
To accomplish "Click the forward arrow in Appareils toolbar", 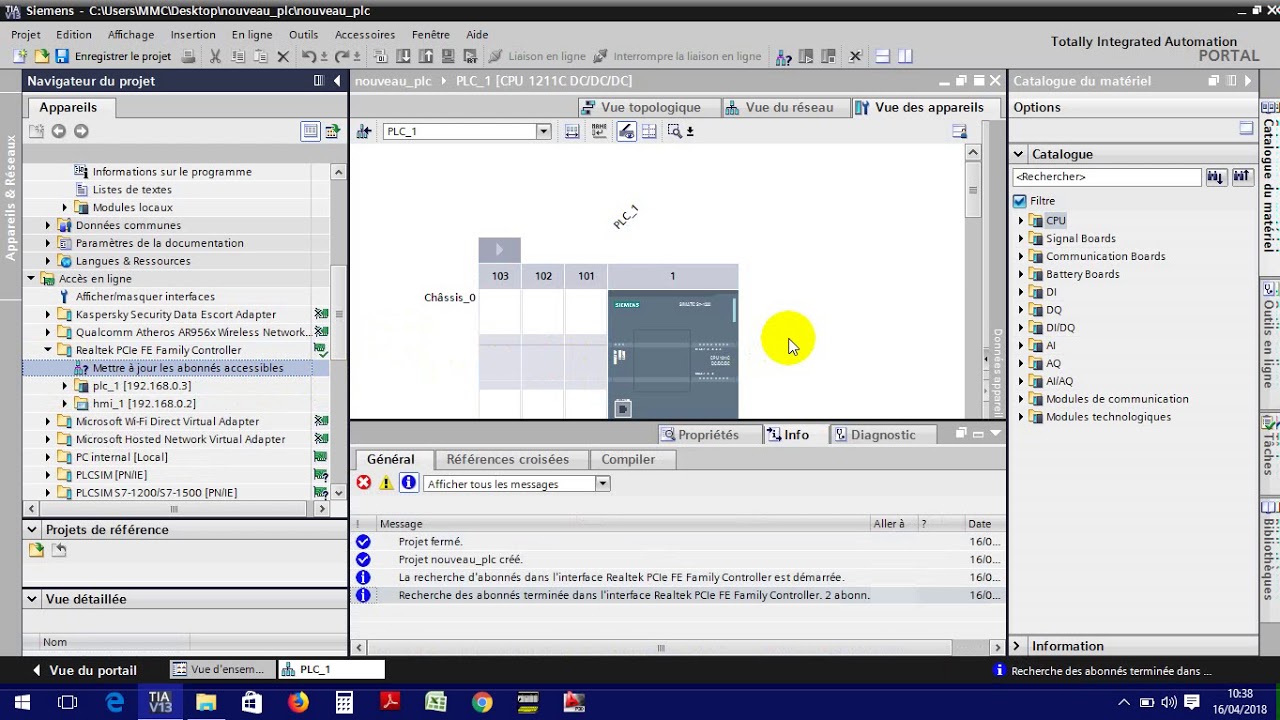I will tap(81, 131).
